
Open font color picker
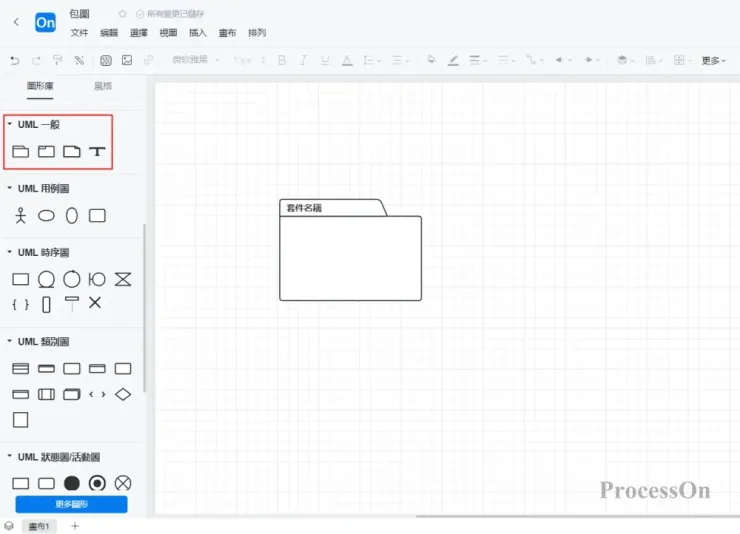[x=347, y=60]
